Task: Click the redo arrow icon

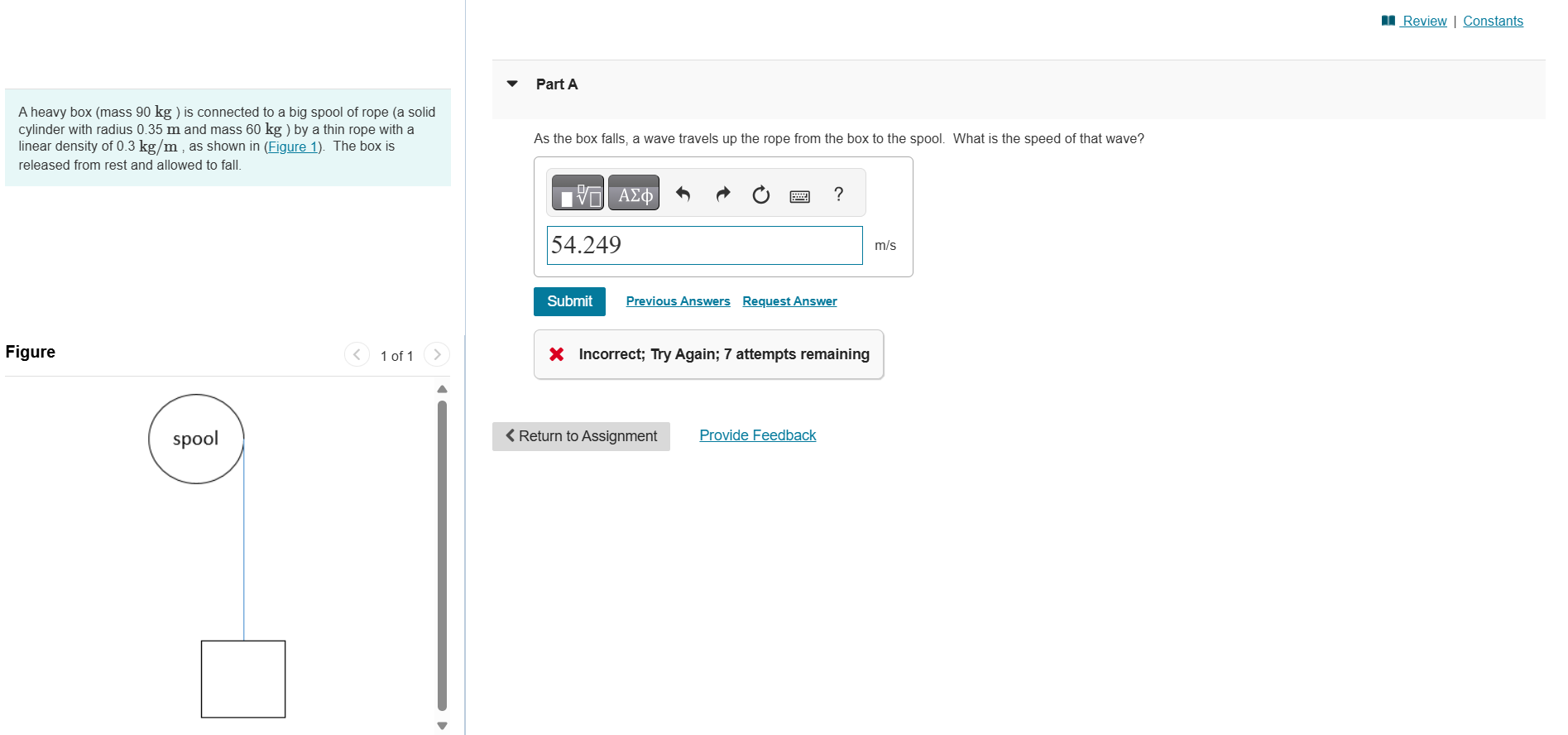Action: 722,194
